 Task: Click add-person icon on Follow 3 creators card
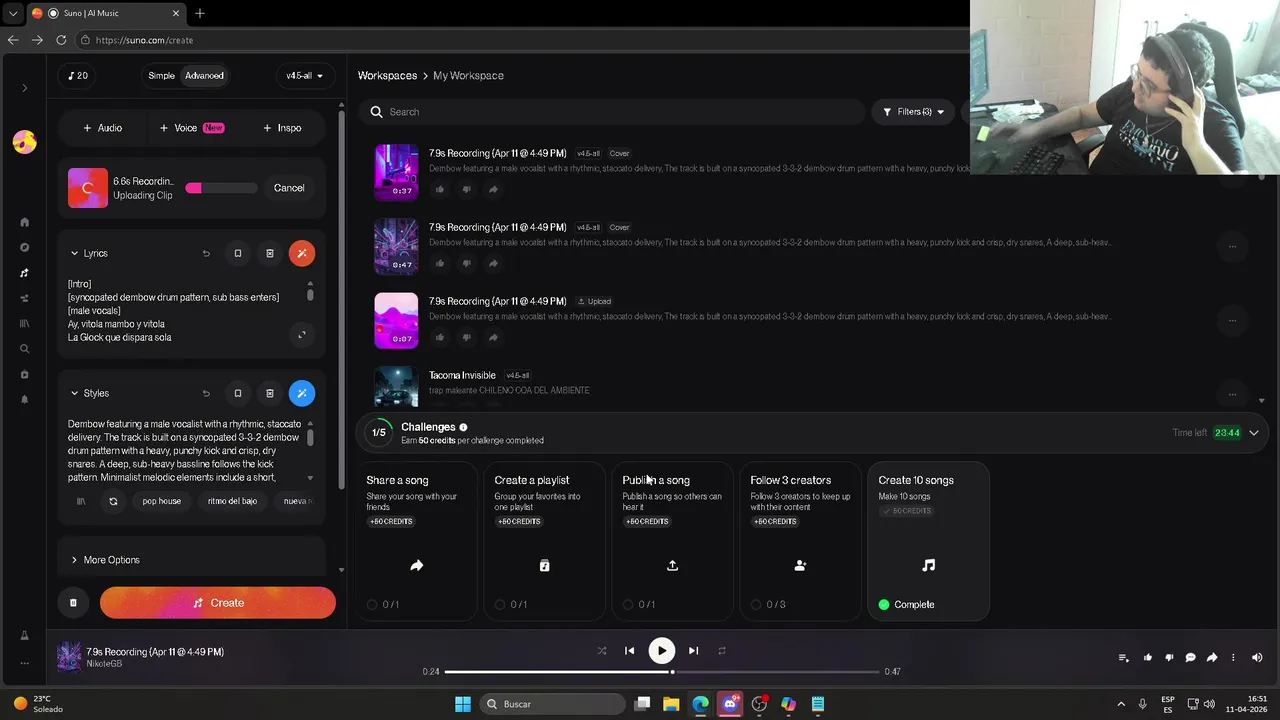pos(800,566)
